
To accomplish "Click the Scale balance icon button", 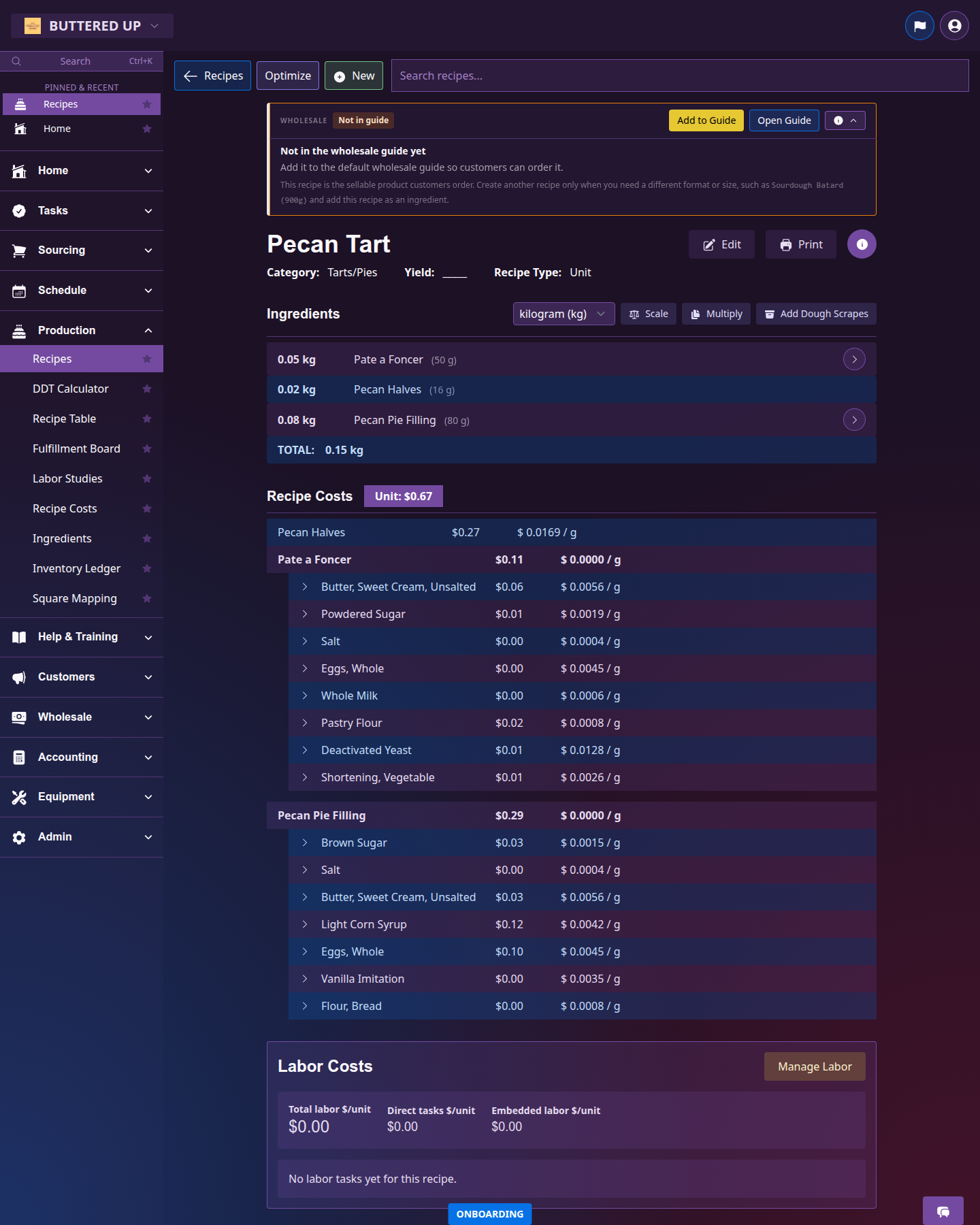I will (x=649, y=314).
